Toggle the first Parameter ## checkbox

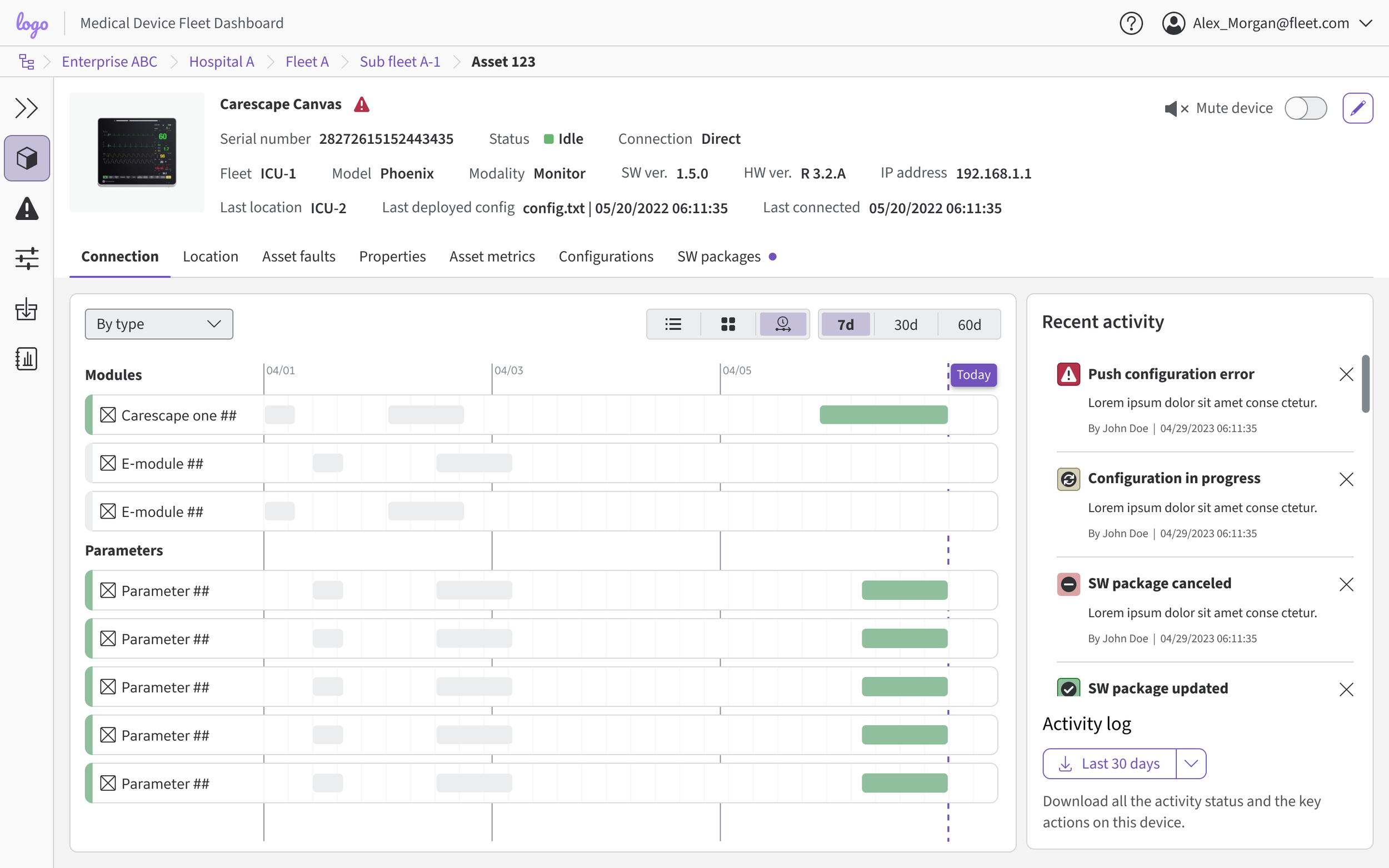(x=108, y=591)
